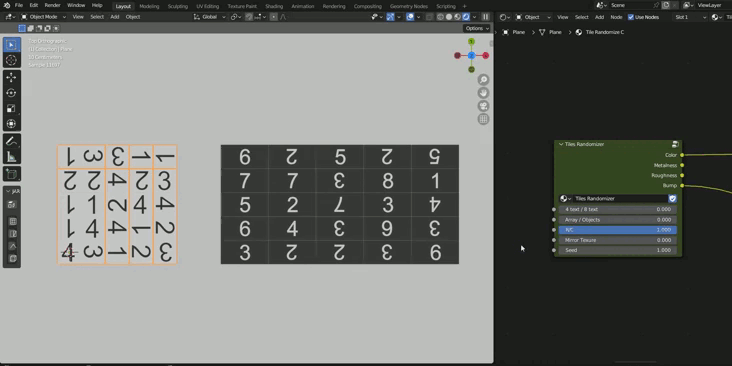Click the ViewLayer name field
This screenshot has width=732, height=366.
click(x=712, y=6)
